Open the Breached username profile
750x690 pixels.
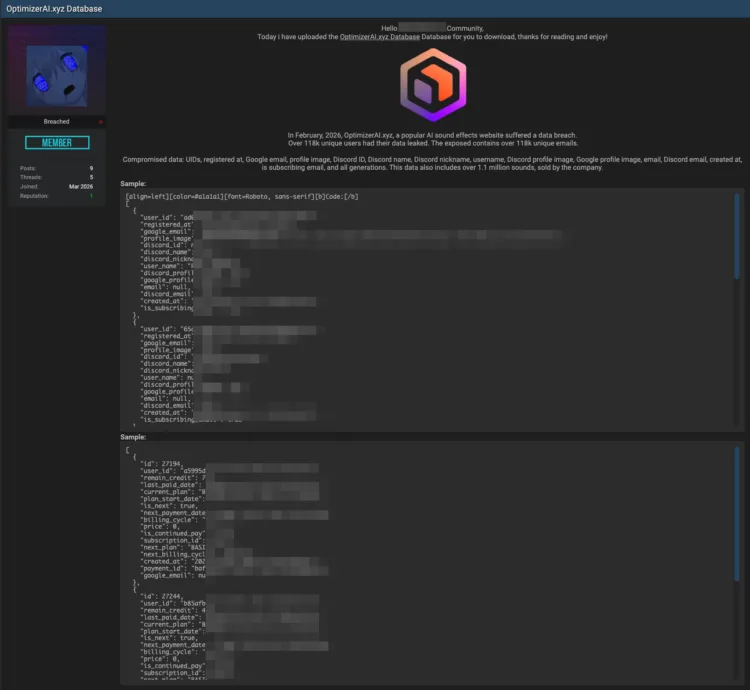pyautogui.click(x=56, y=121)
